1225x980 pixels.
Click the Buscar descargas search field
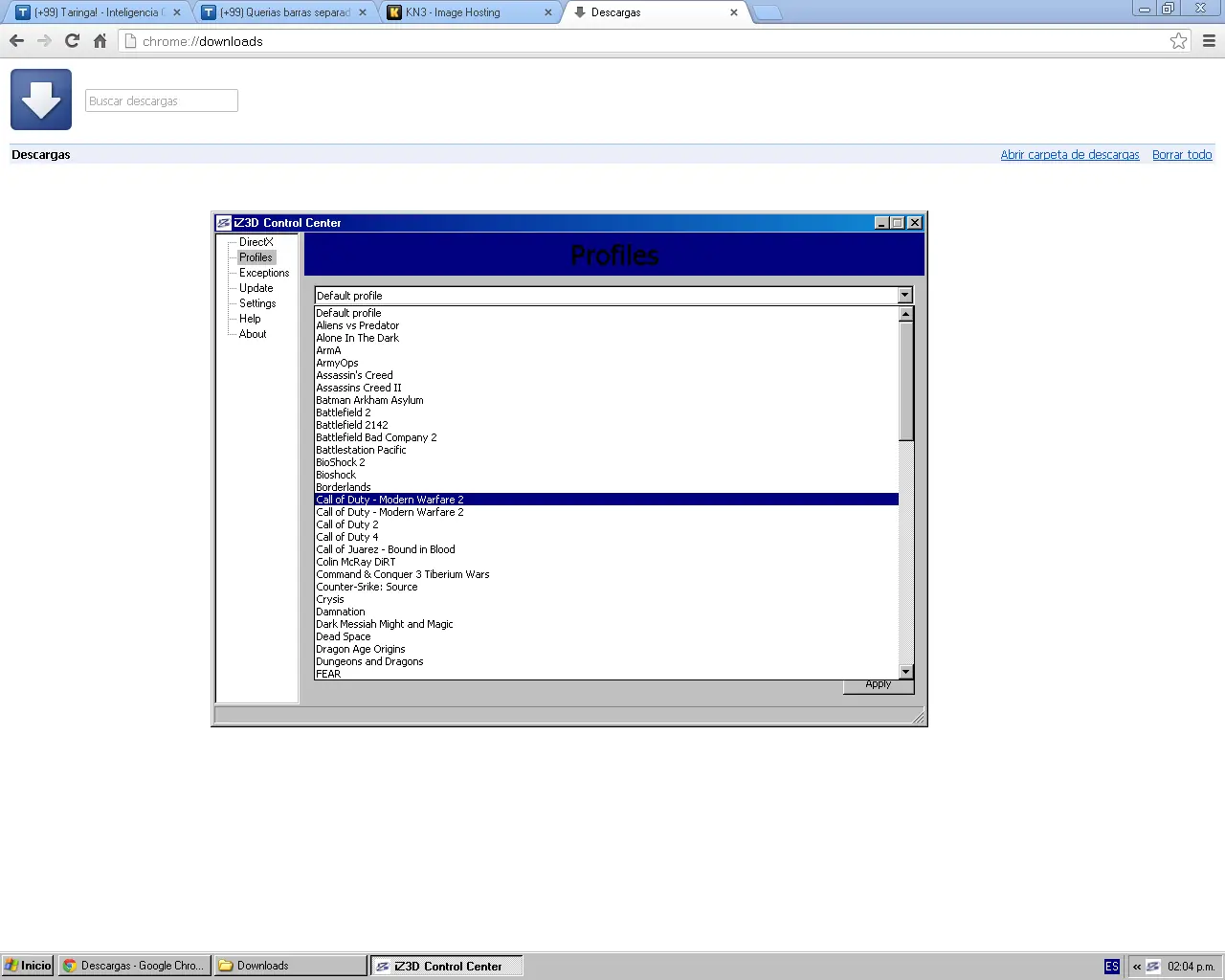pos(162,100)
